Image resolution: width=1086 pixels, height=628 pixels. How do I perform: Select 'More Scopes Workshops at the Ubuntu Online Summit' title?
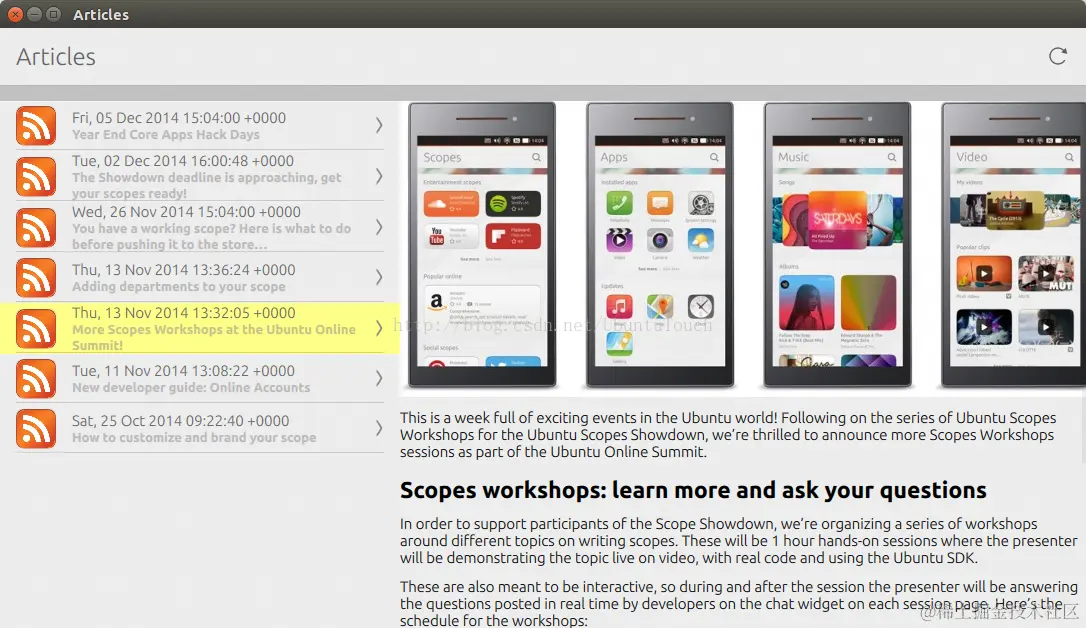pos(213,337)
